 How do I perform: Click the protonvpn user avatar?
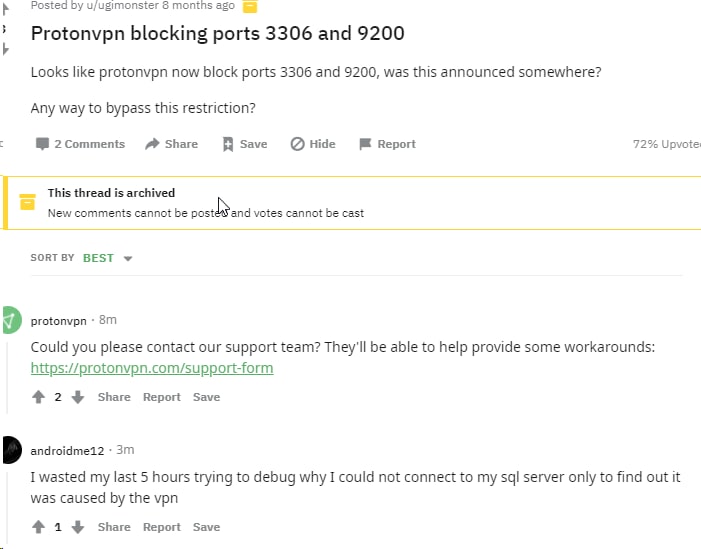click(9, 321)
